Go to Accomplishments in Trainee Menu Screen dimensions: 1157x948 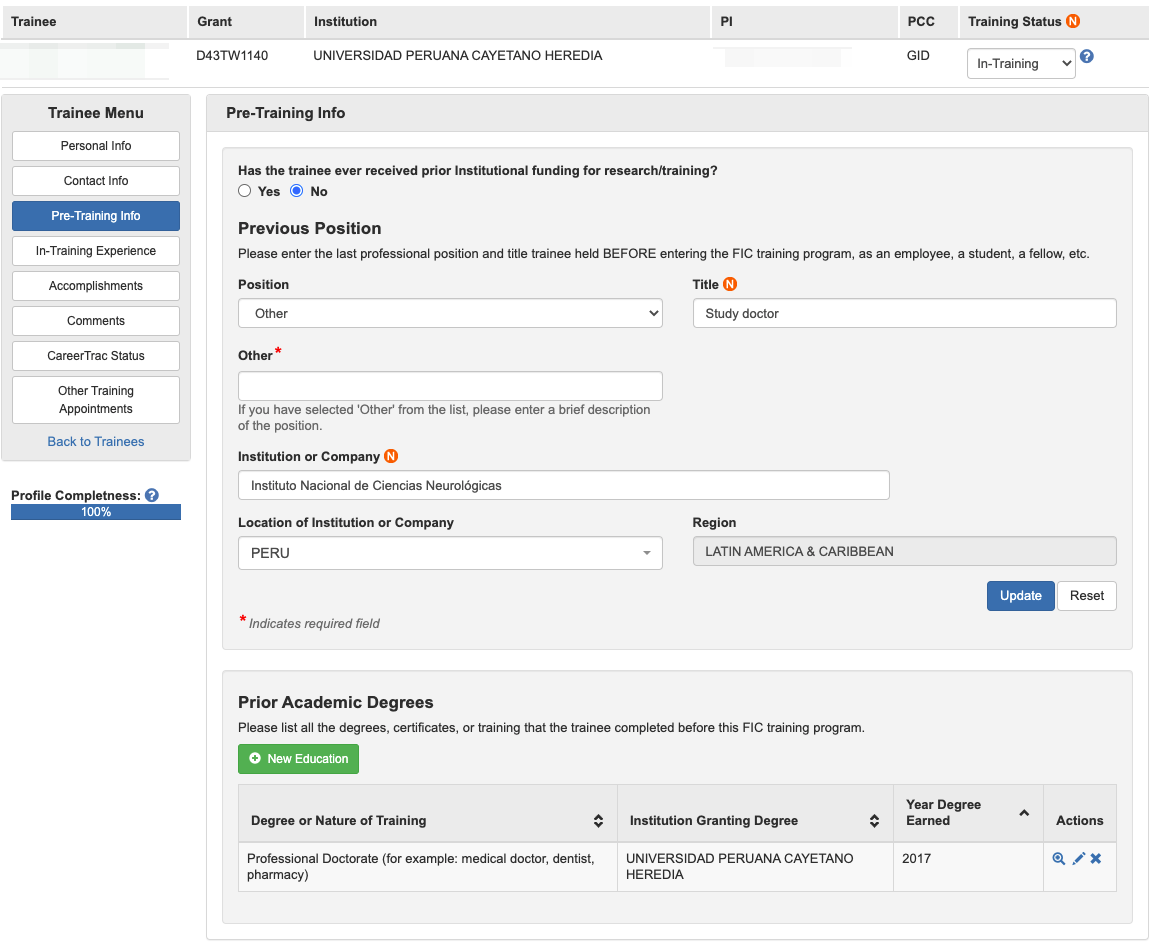click(x=96, y=286)
